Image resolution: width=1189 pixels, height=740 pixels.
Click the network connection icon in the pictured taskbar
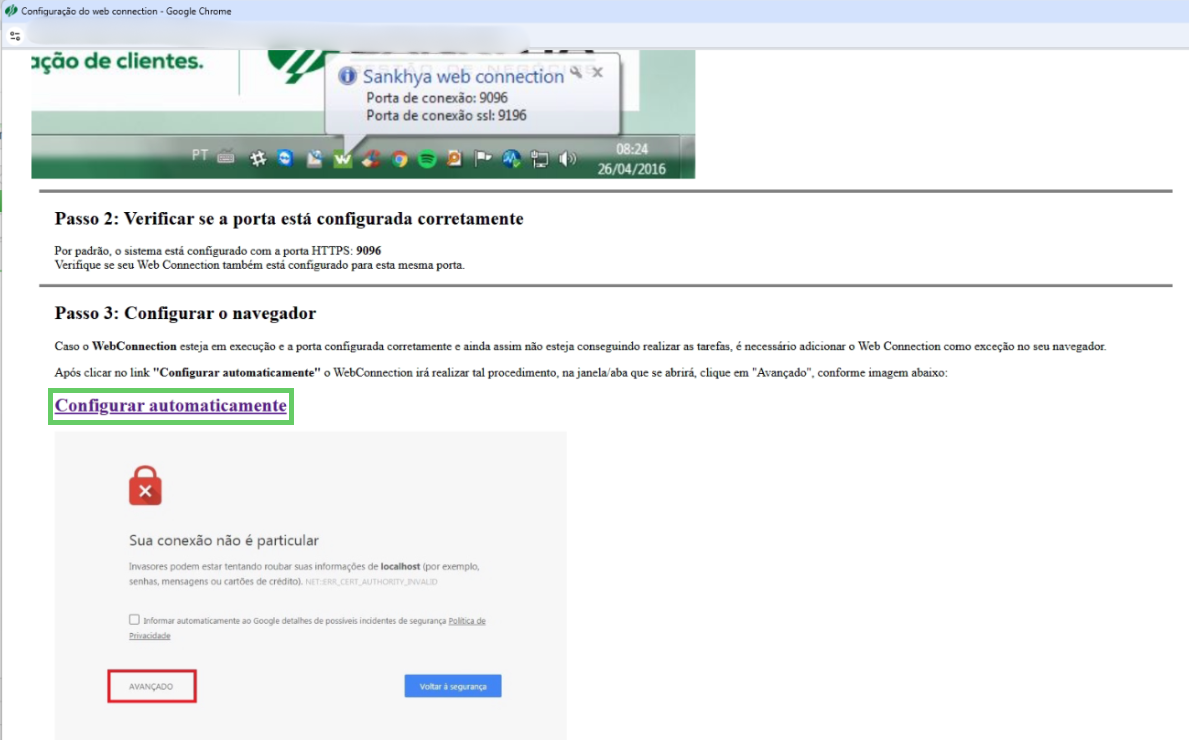539,158
